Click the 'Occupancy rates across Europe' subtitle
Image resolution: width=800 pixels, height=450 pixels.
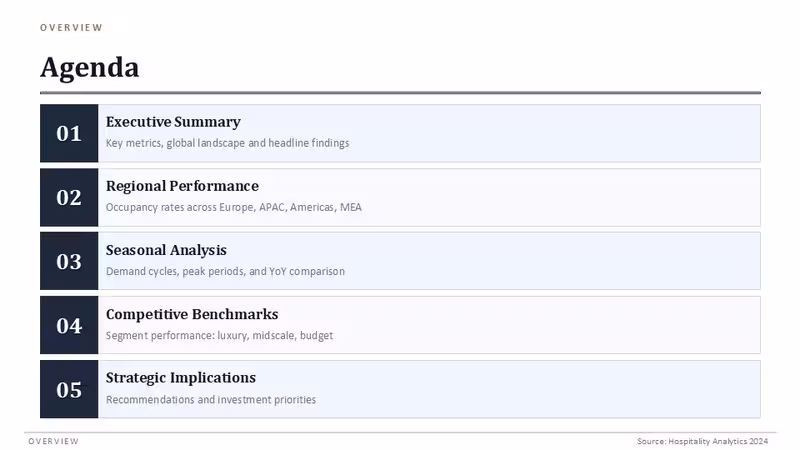pos(234,207)
